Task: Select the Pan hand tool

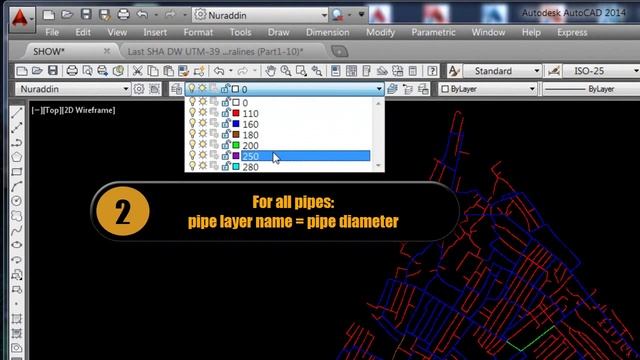Action: click(270, 71)
